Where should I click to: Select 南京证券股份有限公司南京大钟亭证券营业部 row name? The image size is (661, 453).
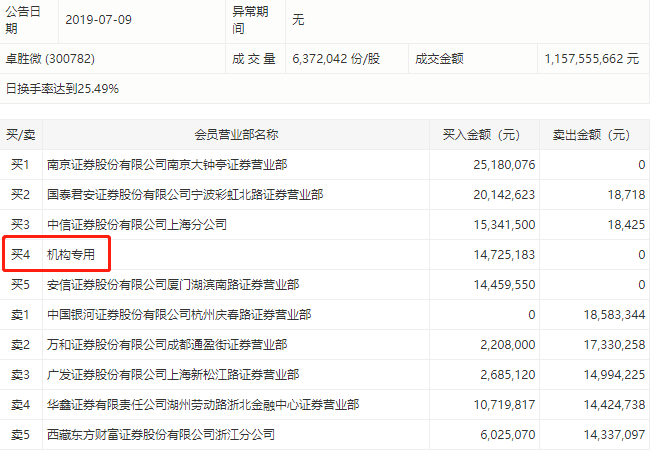(x=167, y=165)
